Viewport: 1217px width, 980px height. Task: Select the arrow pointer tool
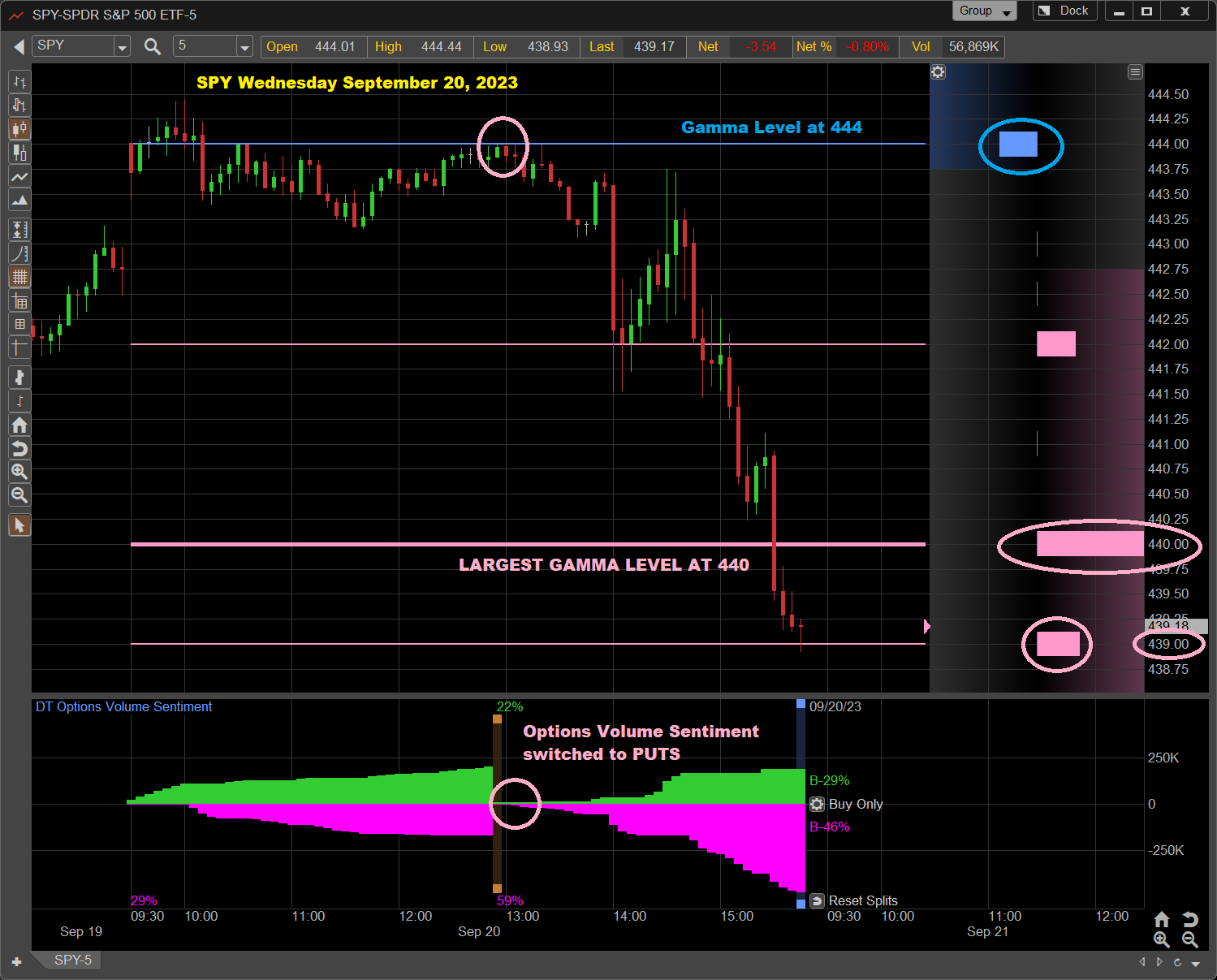(19, 525)
